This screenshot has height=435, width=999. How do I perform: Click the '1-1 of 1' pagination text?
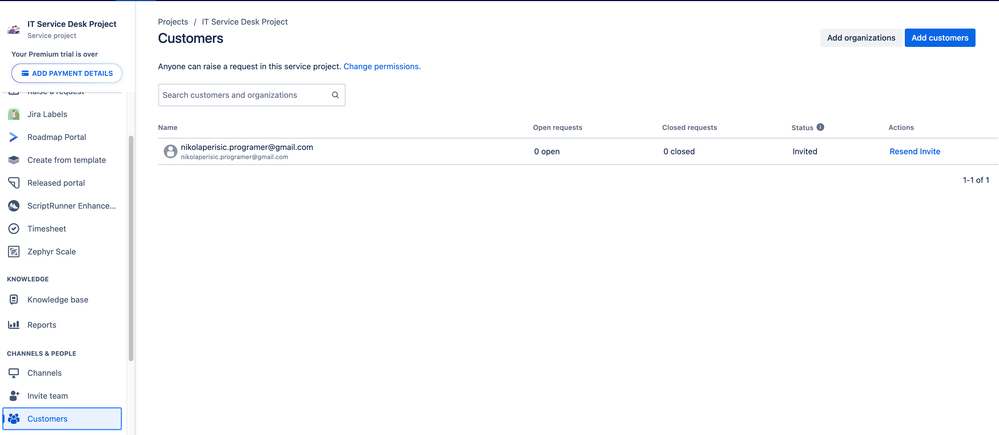[975, 181]
